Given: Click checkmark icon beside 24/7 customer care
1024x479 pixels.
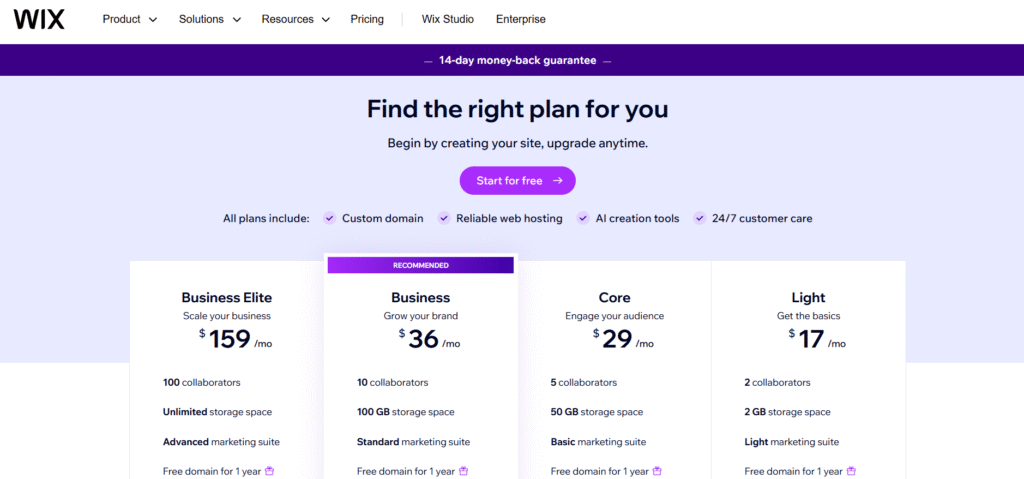Looking at the screenshot, I should (700, 218).
